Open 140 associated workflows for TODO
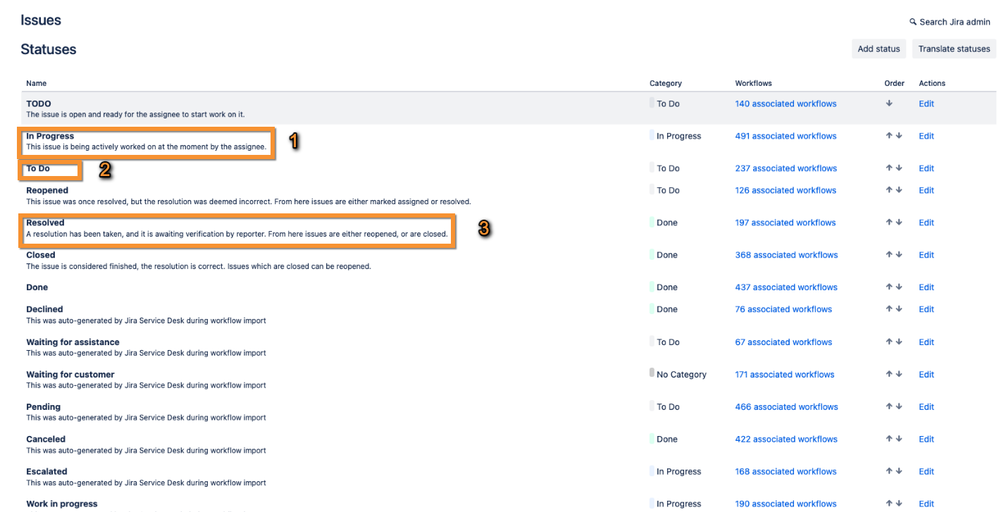Image resolution: width=999 pixels, height=512 pixels. point(786,103)
